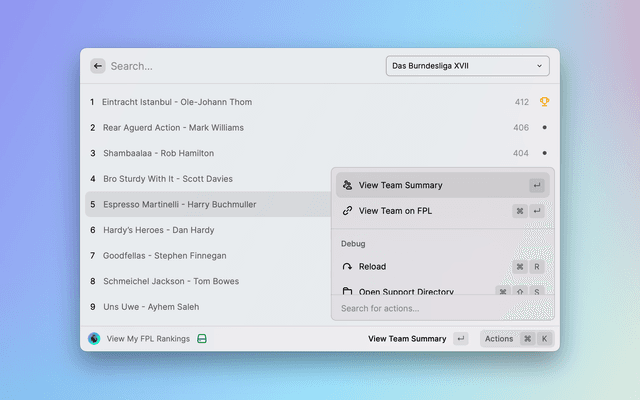Click the trophy icon for Eintracht Istanbul
Image resolution: width=640 pixels, height=400 pixels.
tap(544, 102)
